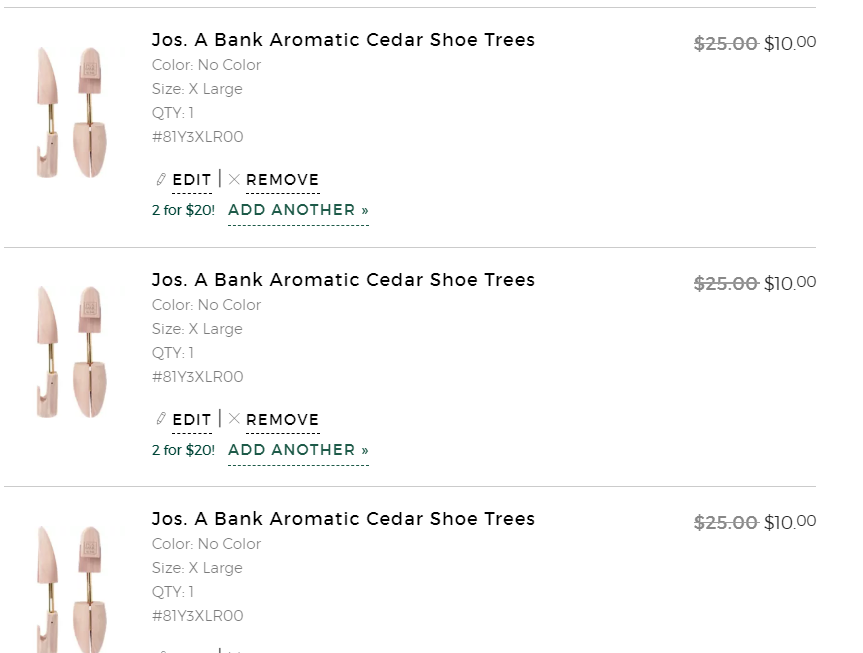The width and height of the screenshot is (863, 653).
Task: Click Add Another for second shoe trees item
Action: pos(298,450)
